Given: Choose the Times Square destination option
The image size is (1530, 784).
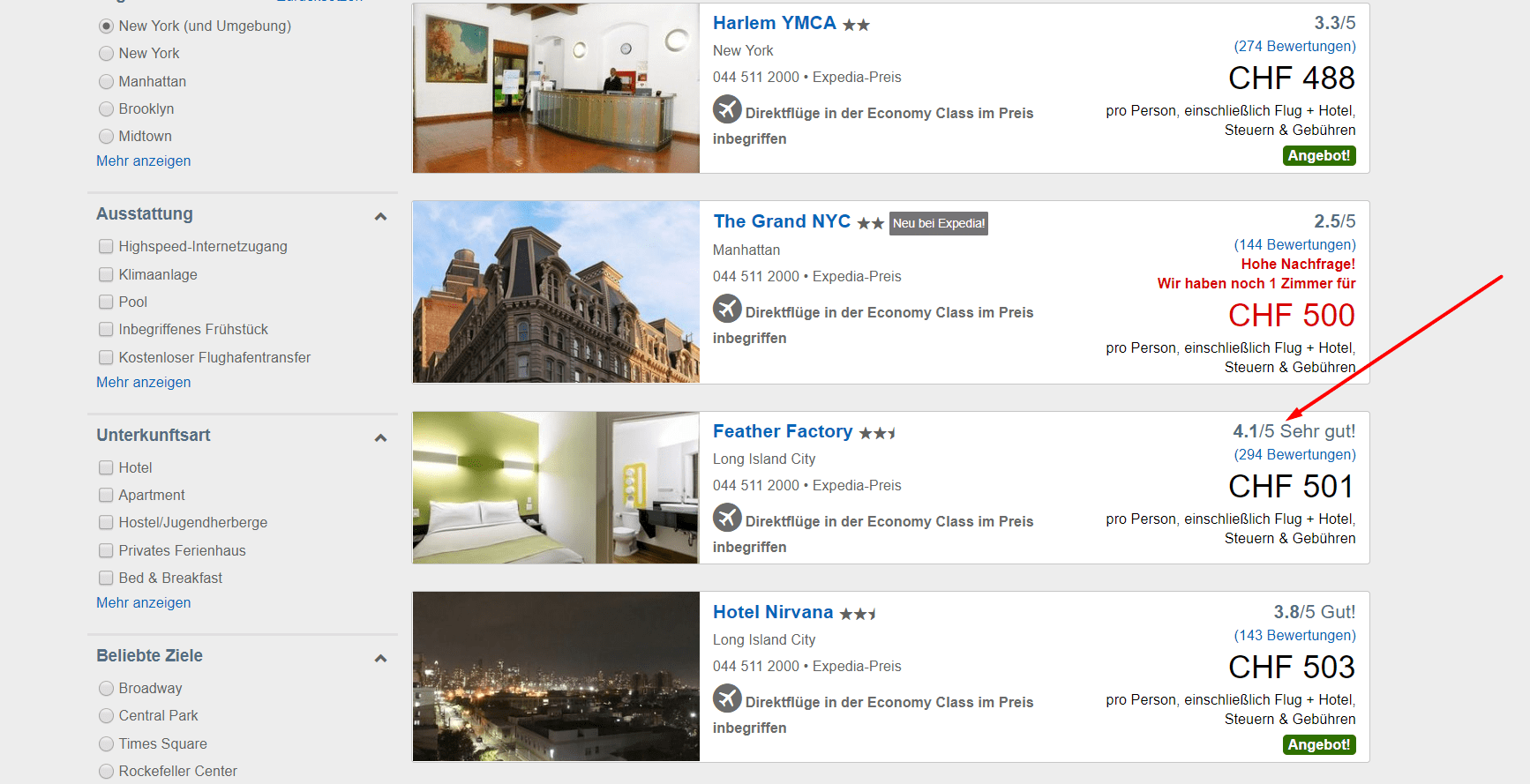Looking at the screenshot, I should coord(107,743).
